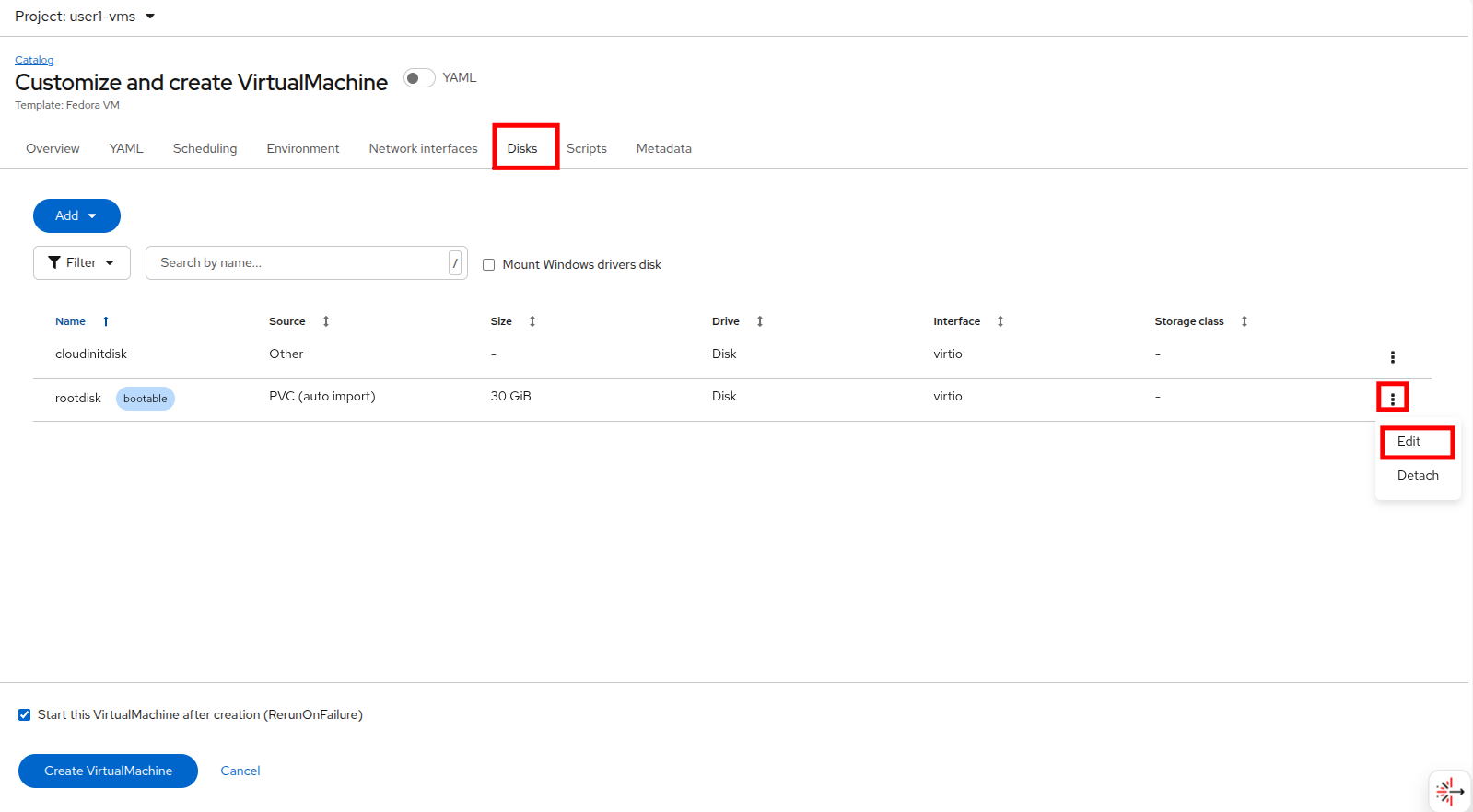The image size is (1473, 812).
Task: Enable Mount Windows drivers disk checkbox
Action: (489, 265)
